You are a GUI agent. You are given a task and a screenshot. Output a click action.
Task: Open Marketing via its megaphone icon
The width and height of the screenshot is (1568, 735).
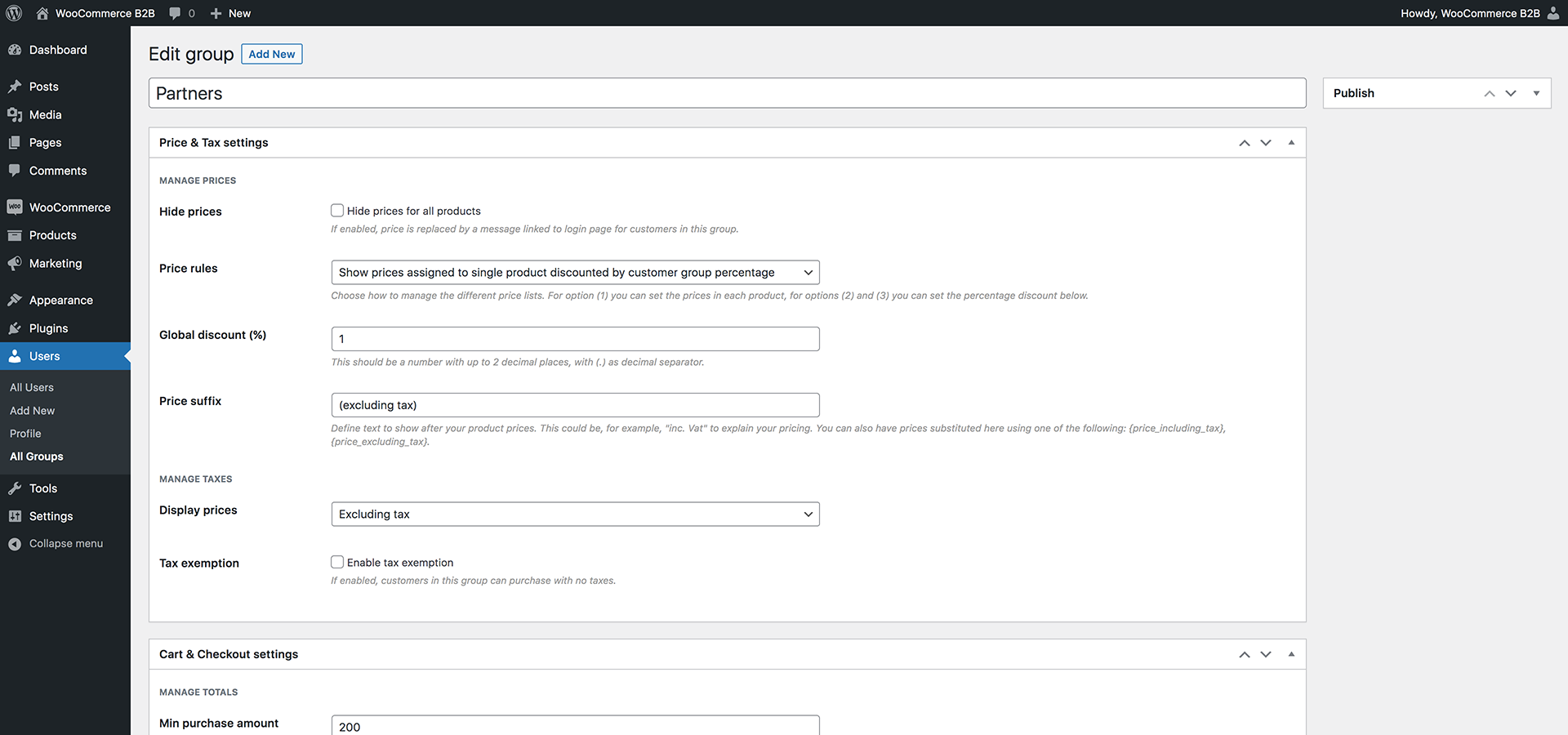coord(15,264)
